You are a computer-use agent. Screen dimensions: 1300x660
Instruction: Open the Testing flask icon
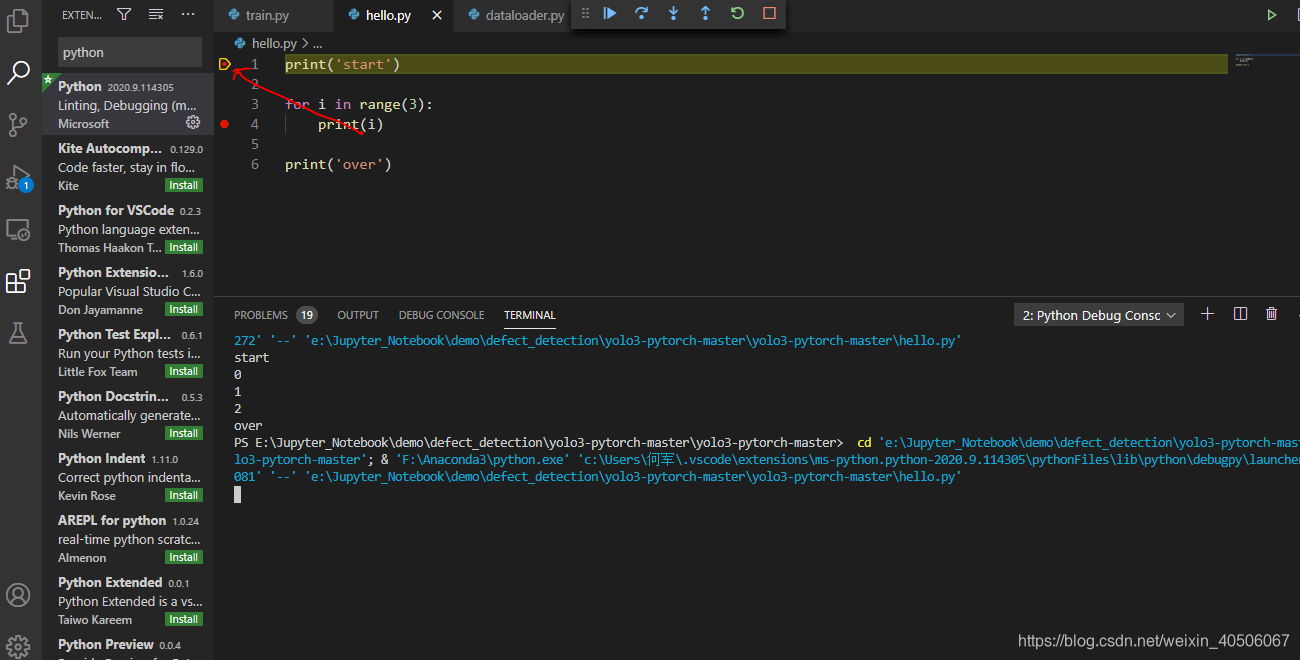point(18,334)
